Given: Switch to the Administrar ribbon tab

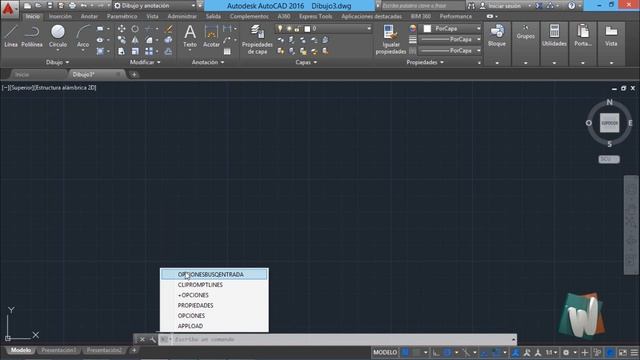Looking at the screenshot, I should click(x=182, y=16).
